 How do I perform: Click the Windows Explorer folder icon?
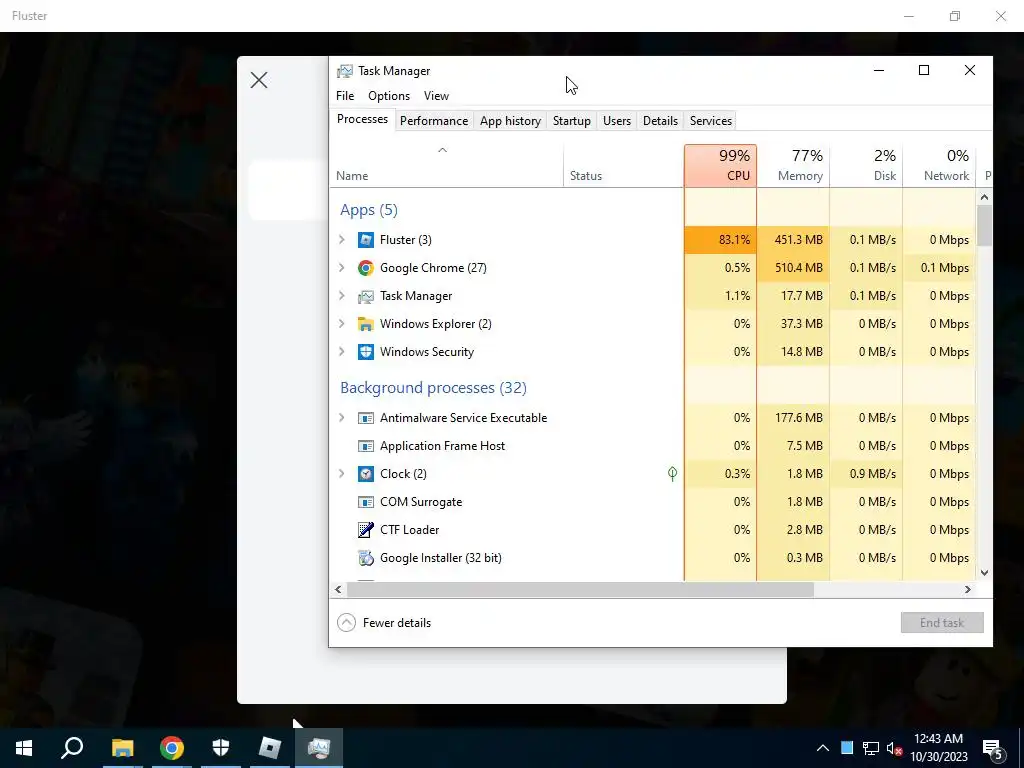point(366,324)
